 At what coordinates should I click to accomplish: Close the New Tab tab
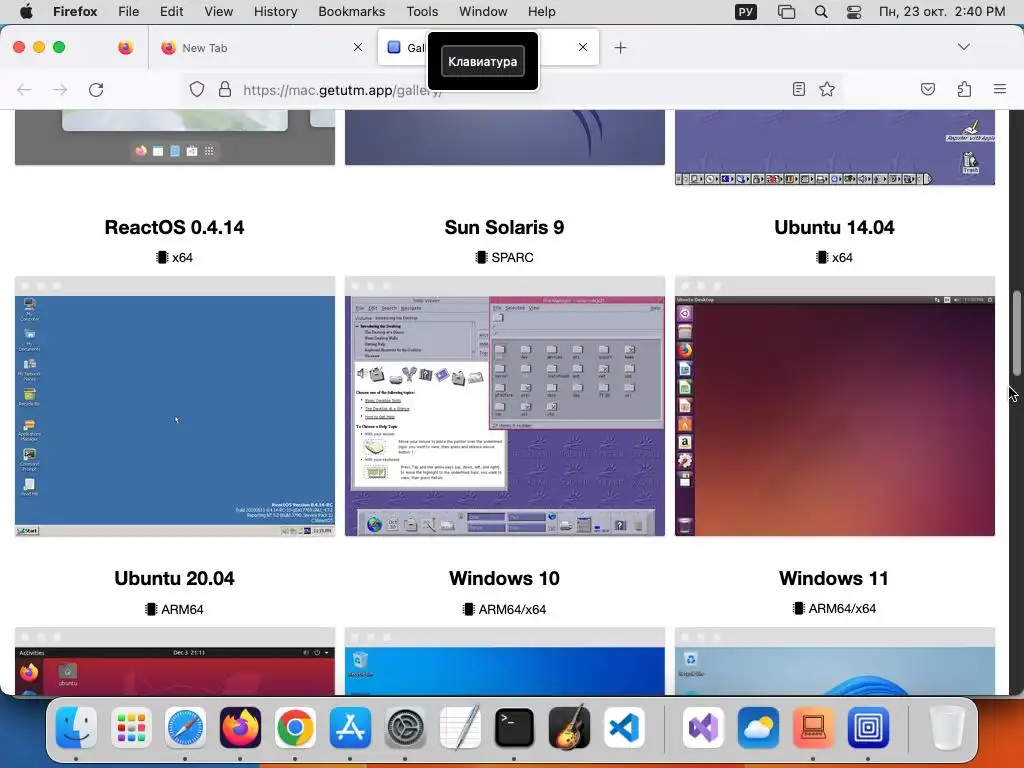358,47
